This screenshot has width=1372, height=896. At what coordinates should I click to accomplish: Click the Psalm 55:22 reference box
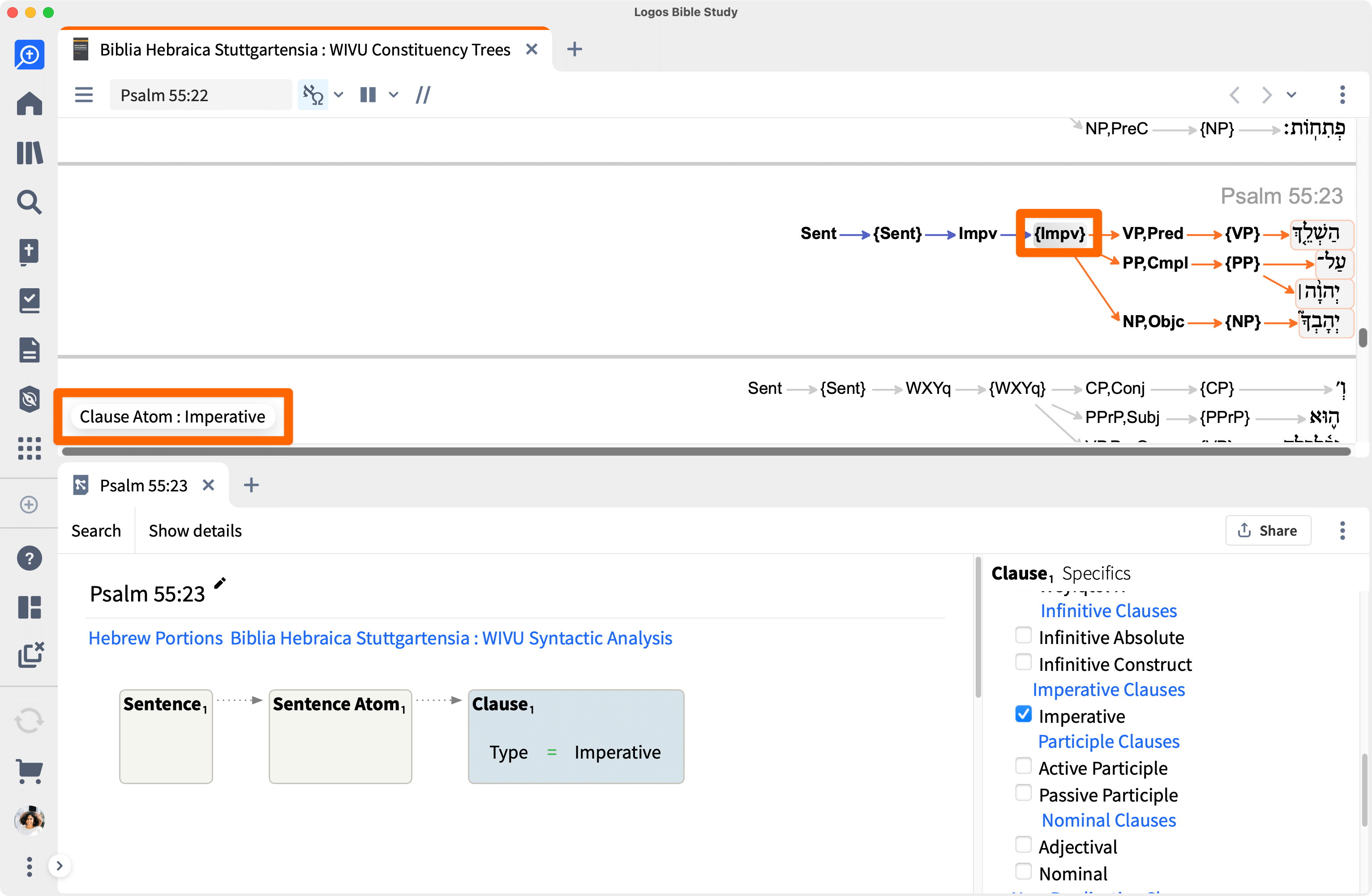point(201,94)
